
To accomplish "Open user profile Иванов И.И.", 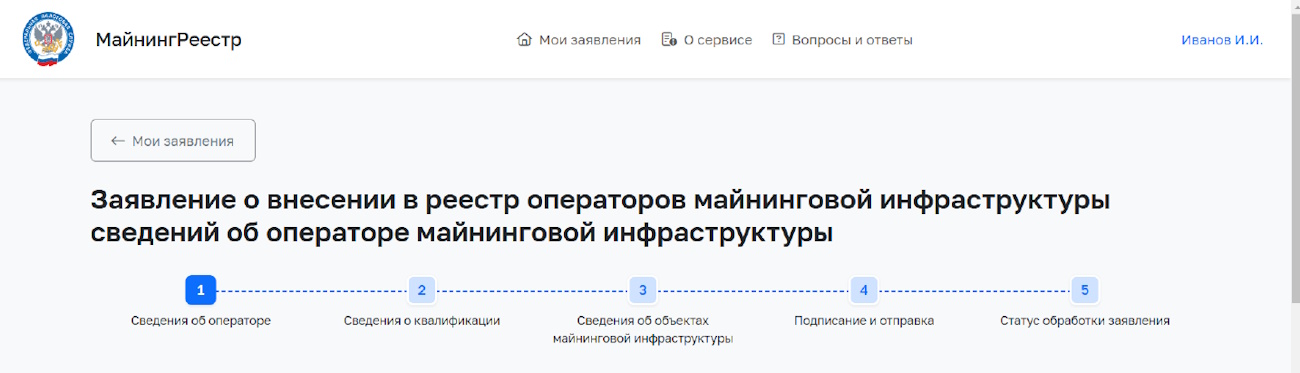I will 1222,40.
